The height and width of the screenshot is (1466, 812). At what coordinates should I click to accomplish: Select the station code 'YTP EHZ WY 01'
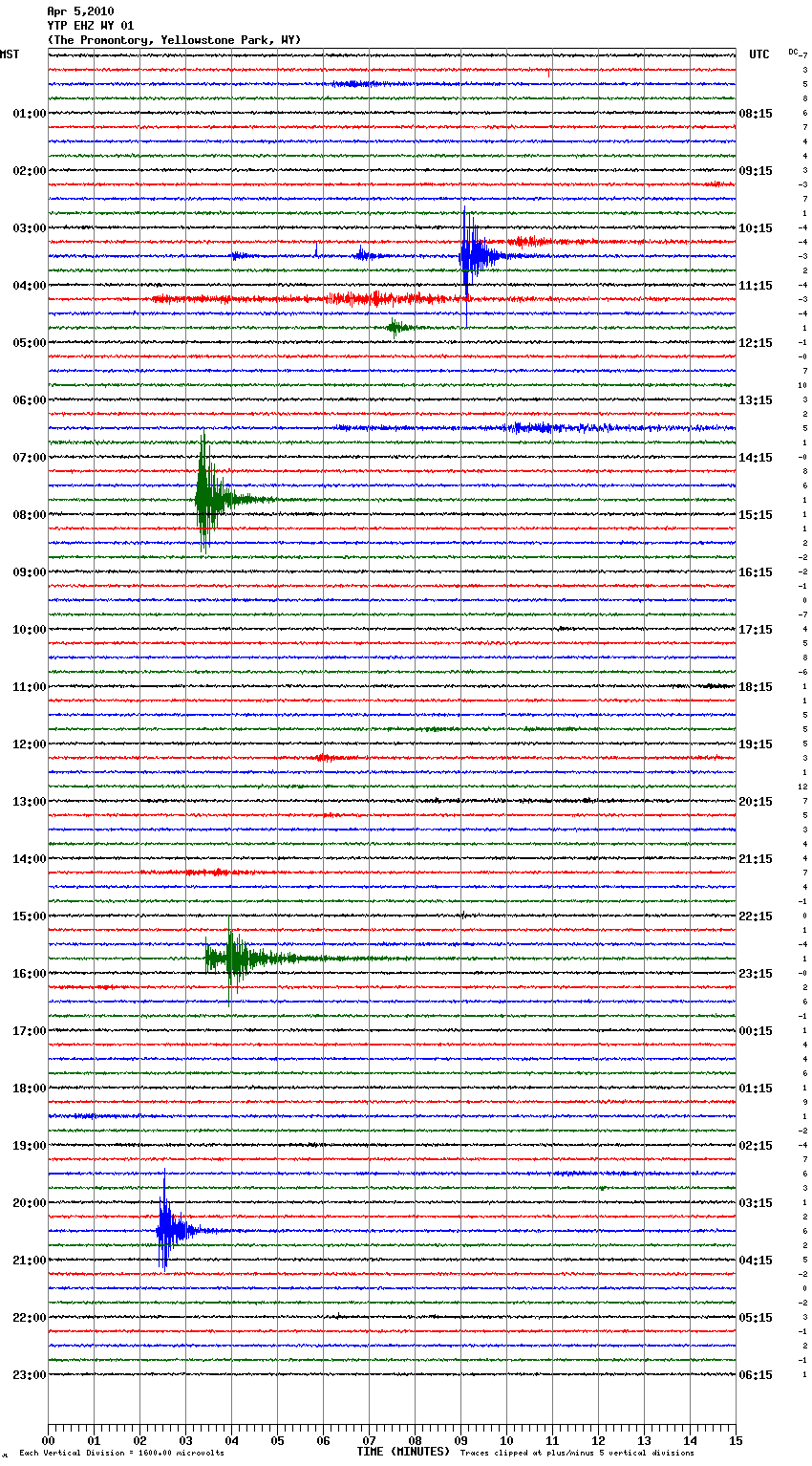coord(91,26)
